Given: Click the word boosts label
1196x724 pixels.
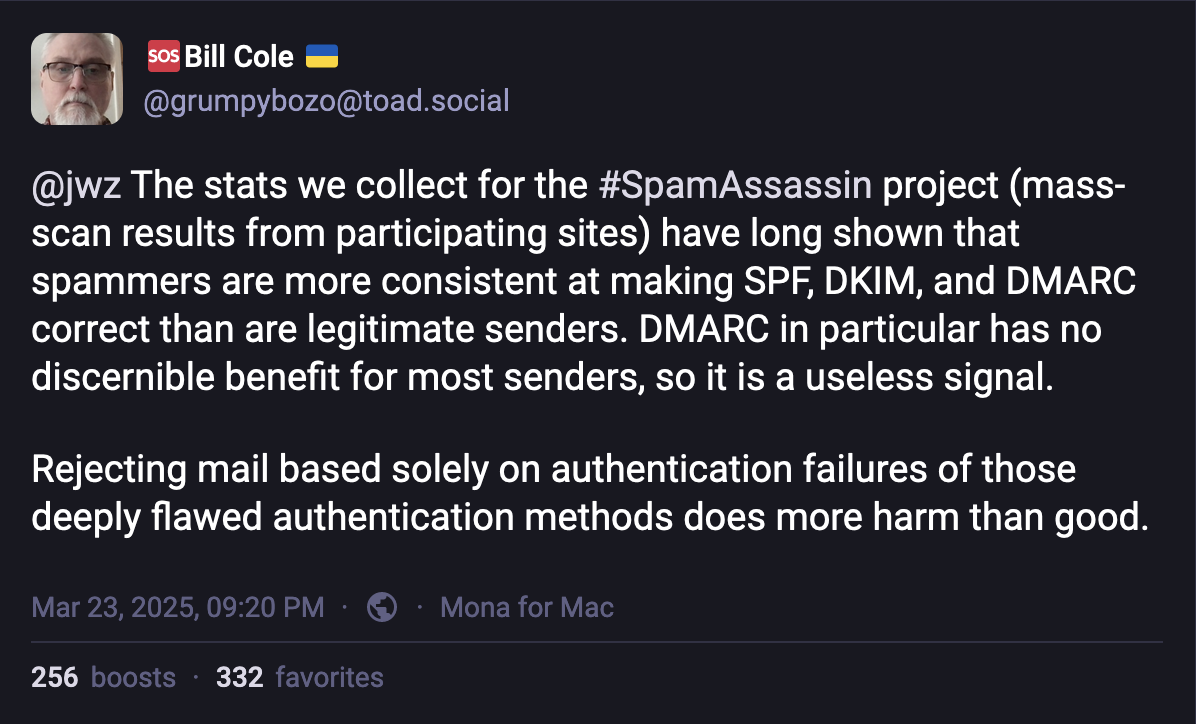Looking at the screenshot, I should coord(133,677).
